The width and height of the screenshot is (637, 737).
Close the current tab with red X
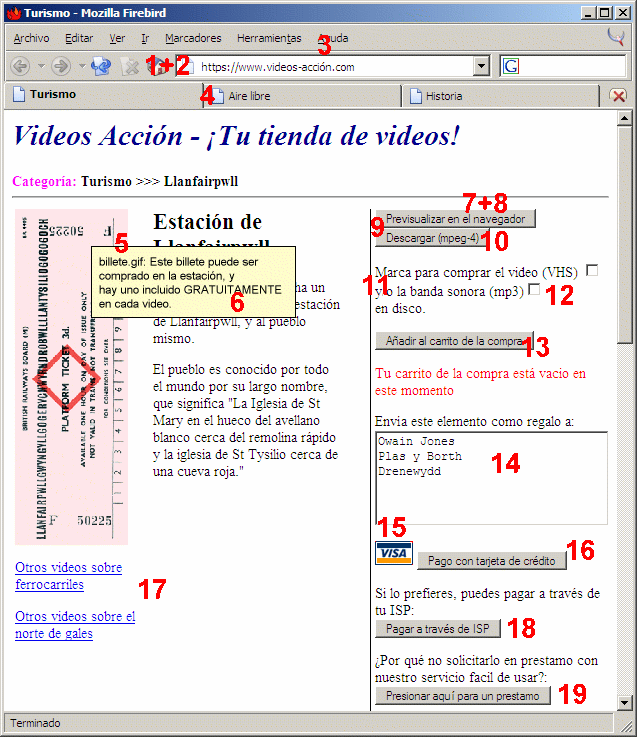pos(618,96)
